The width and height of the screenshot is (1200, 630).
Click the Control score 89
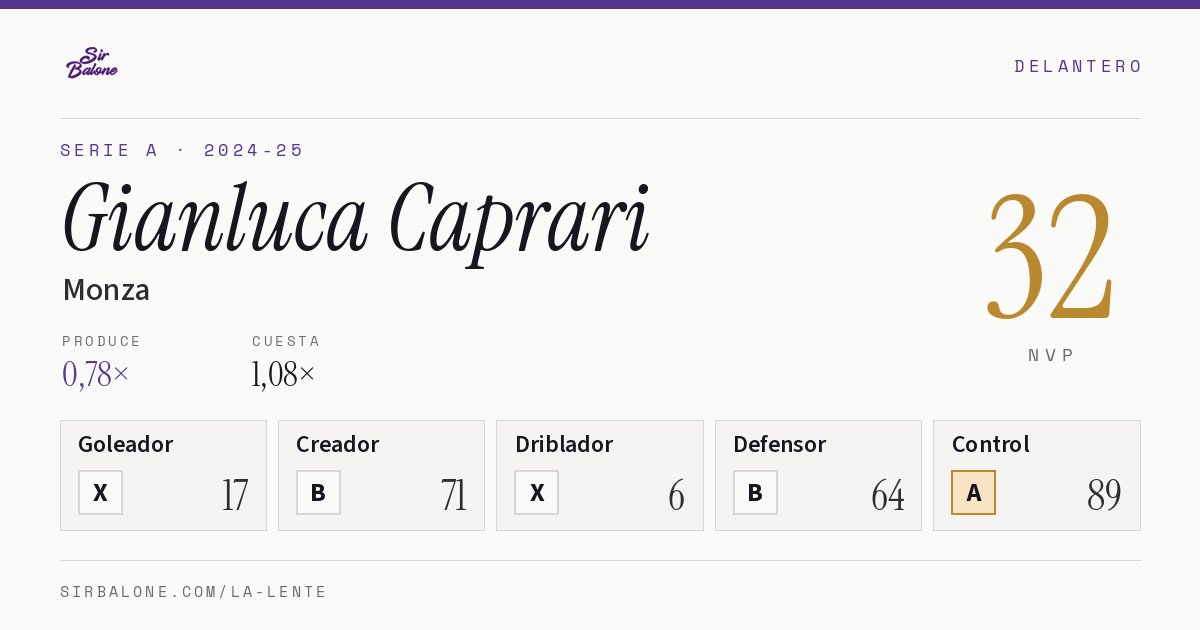tap(1105, 495)
